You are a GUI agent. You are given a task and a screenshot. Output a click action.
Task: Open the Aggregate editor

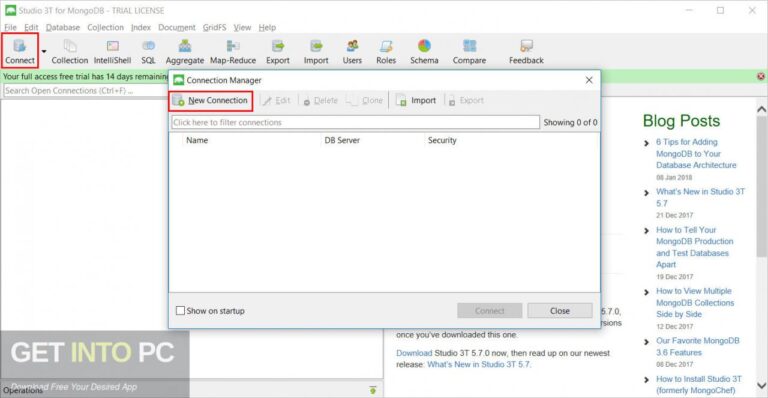[185, 51]
